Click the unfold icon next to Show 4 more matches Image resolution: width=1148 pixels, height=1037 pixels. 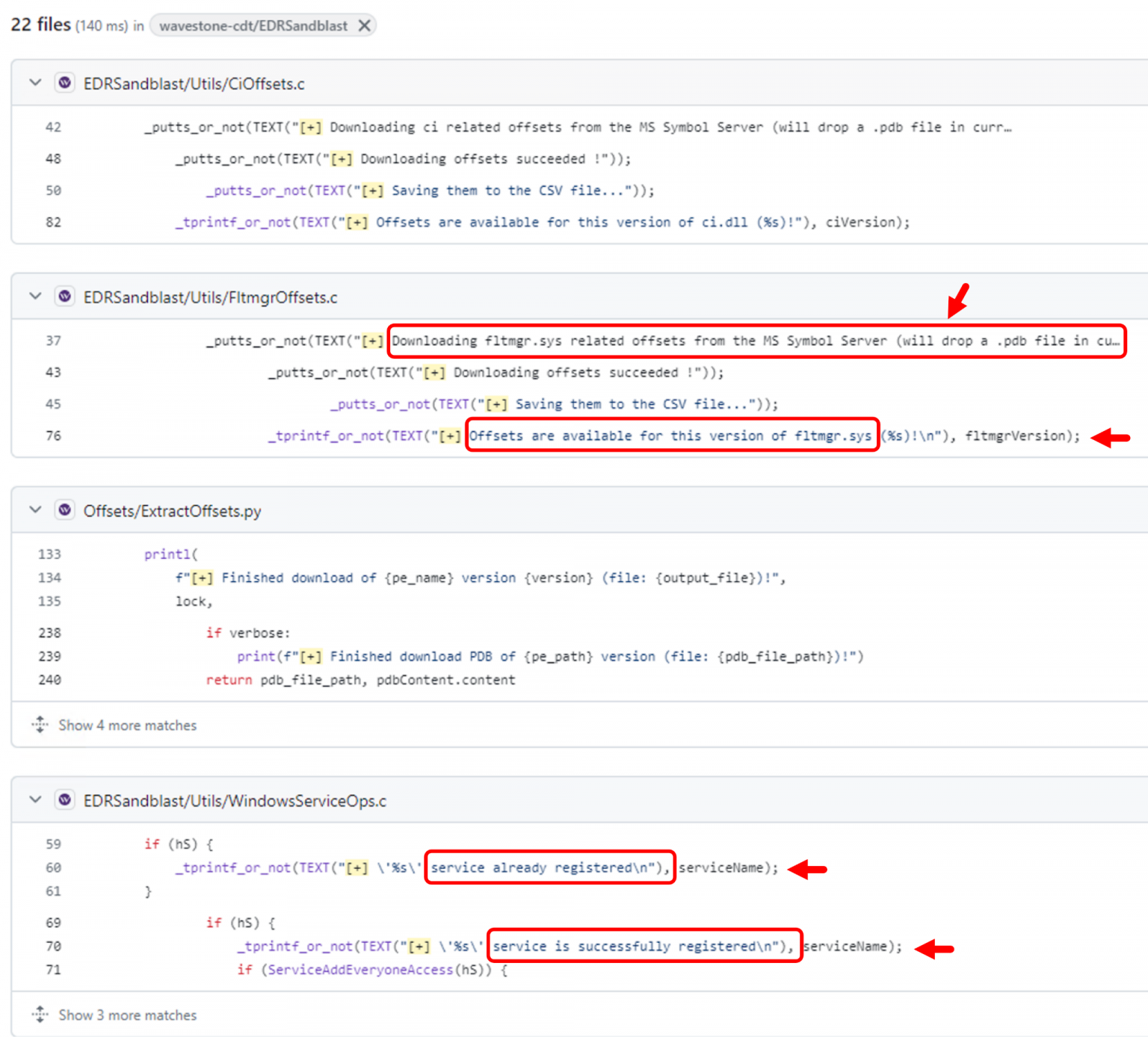(38, 724)
